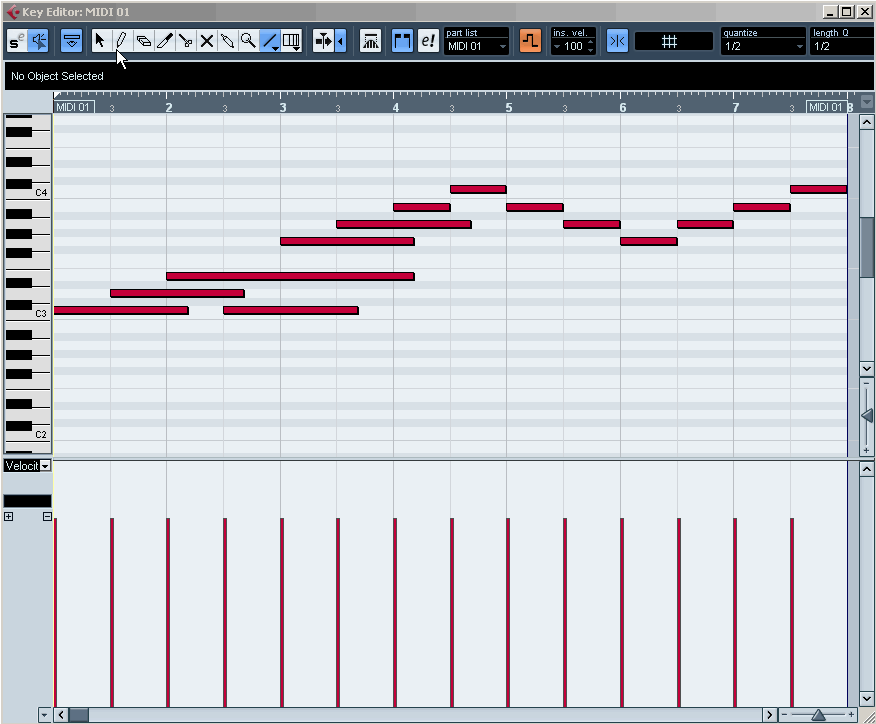The height and width of the screenshot is (724, 876).
Task: Select the Split scissors tool
Action: pyautogui.click(x=185, y=41)
